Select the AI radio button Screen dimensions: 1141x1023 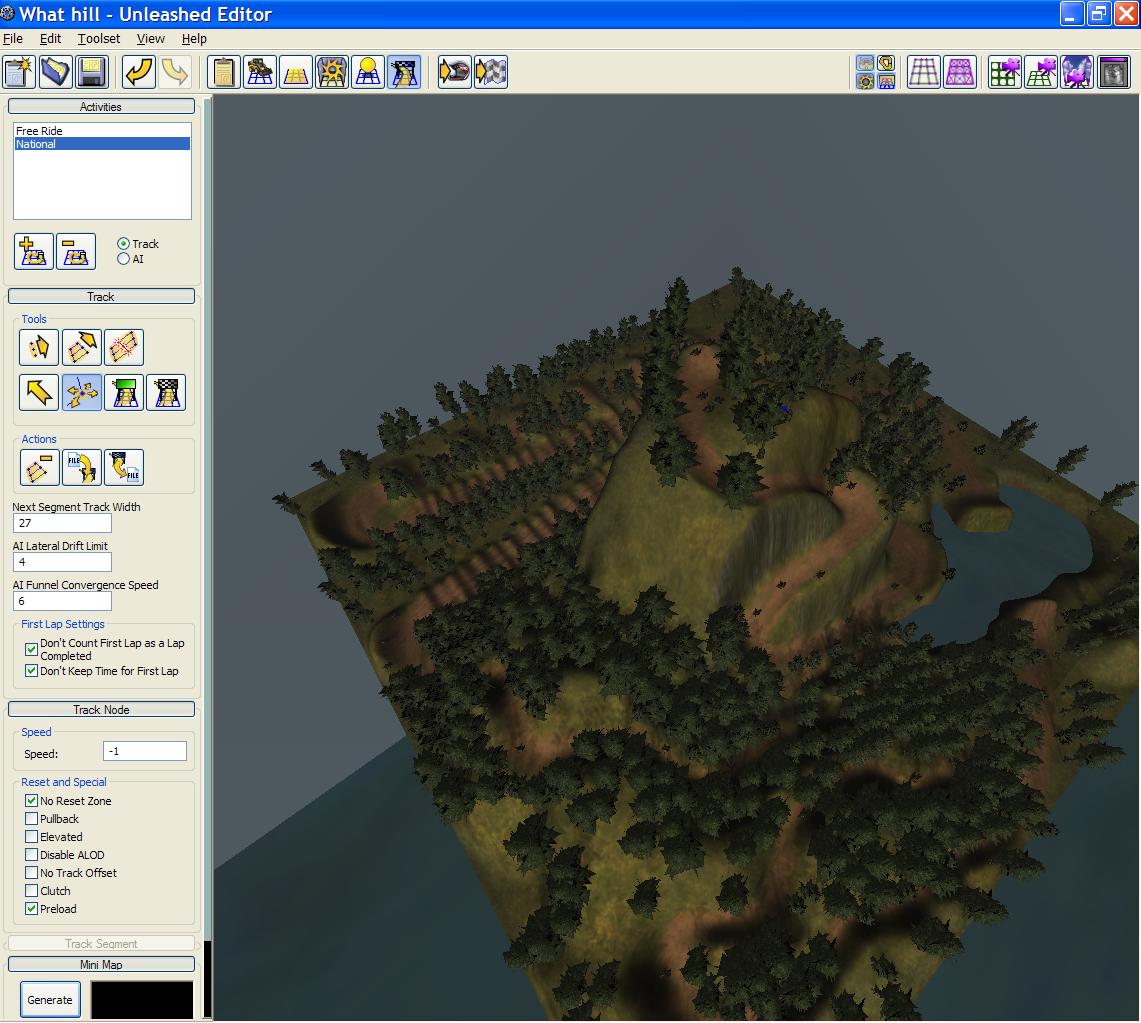[x=124, y=259]
